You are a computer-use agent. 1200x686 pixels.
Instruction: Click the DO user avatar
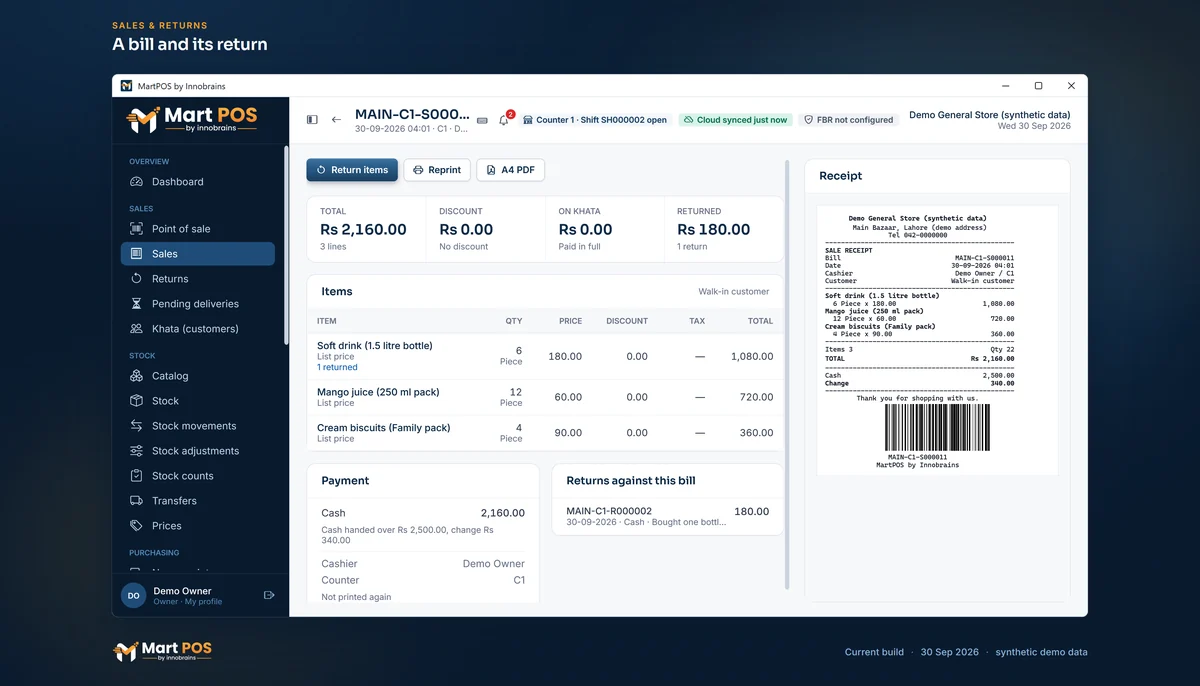pos(133,596)
